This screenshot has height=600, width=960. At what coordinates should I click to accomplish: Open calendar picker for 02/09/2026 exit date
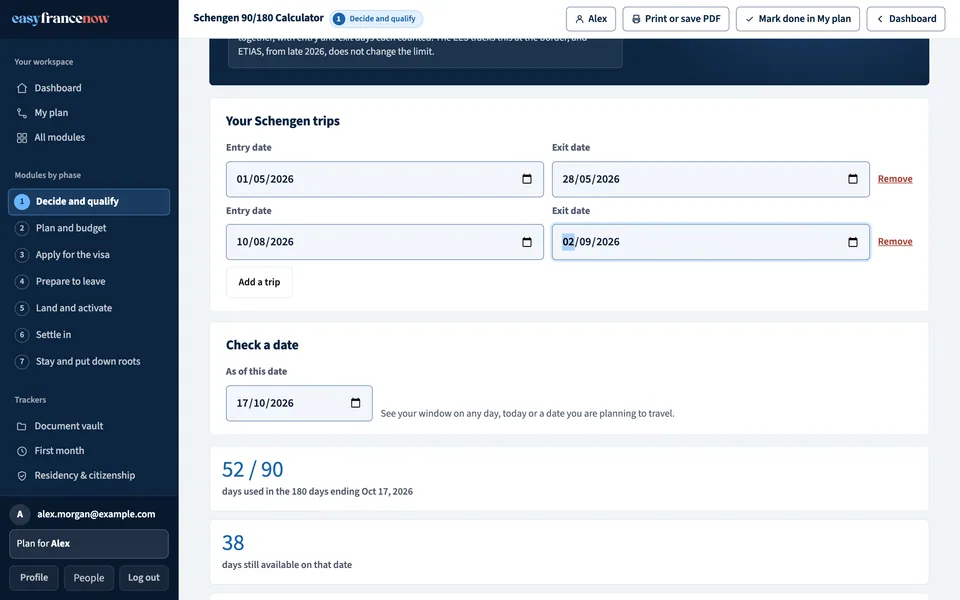pyautogui.click(x=852, y=242)
